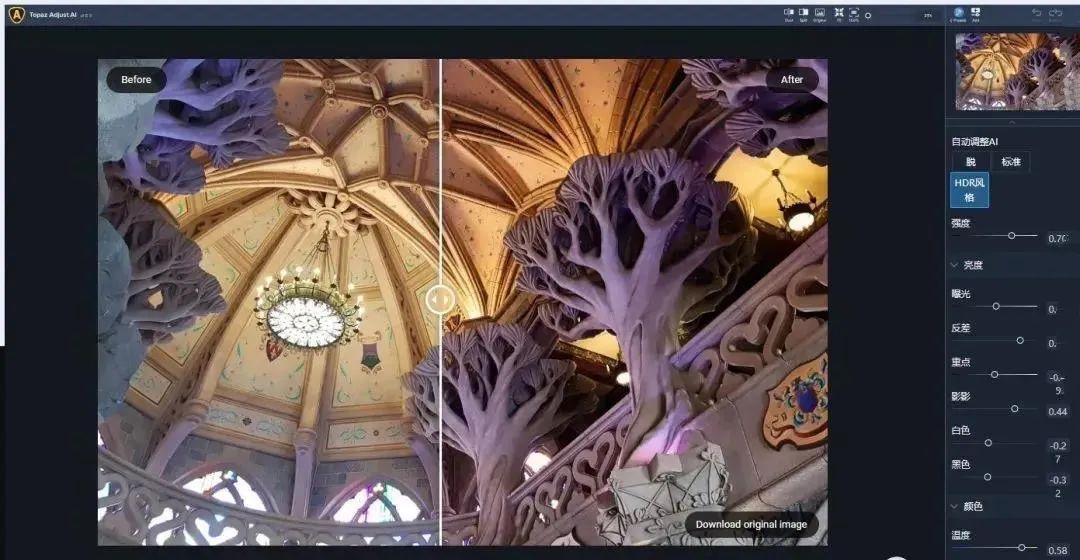Select the Split view icon
The width and height of the screenshot is (1080, 560).
[804, 14]
